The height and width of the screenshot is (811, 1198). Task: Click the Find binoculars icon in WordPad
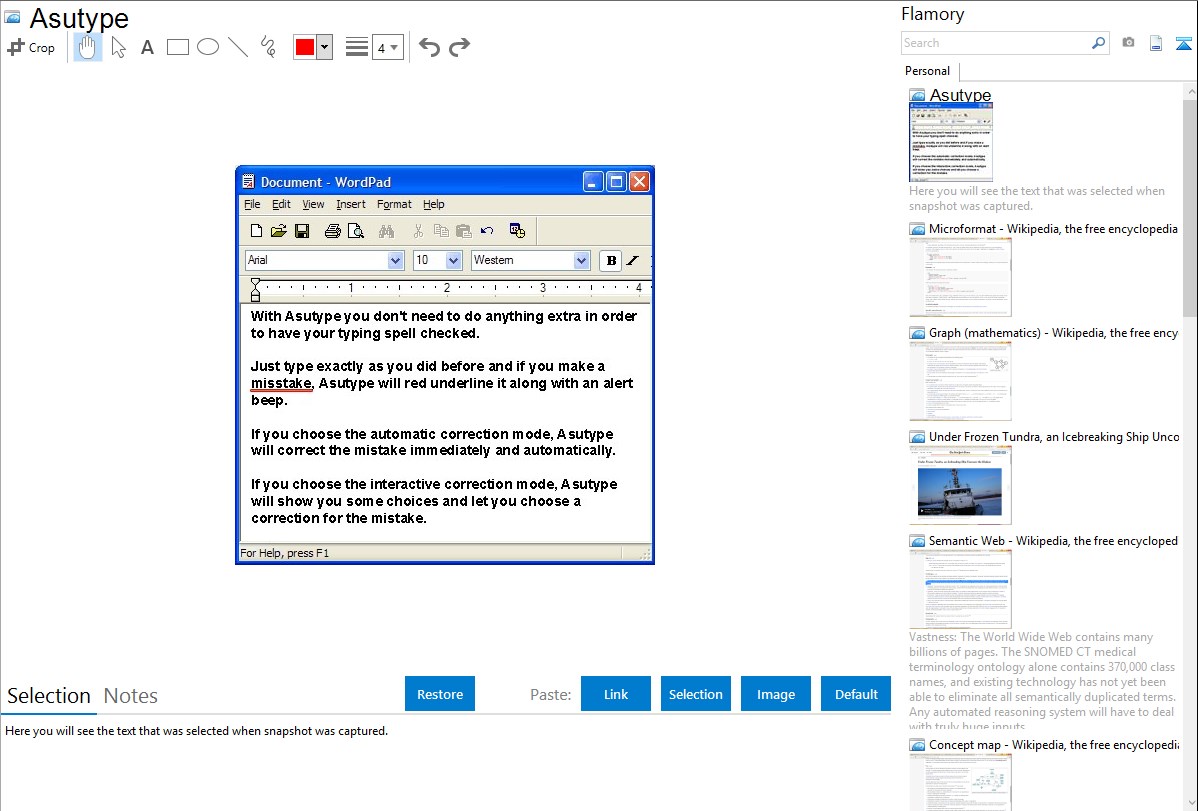386,231
